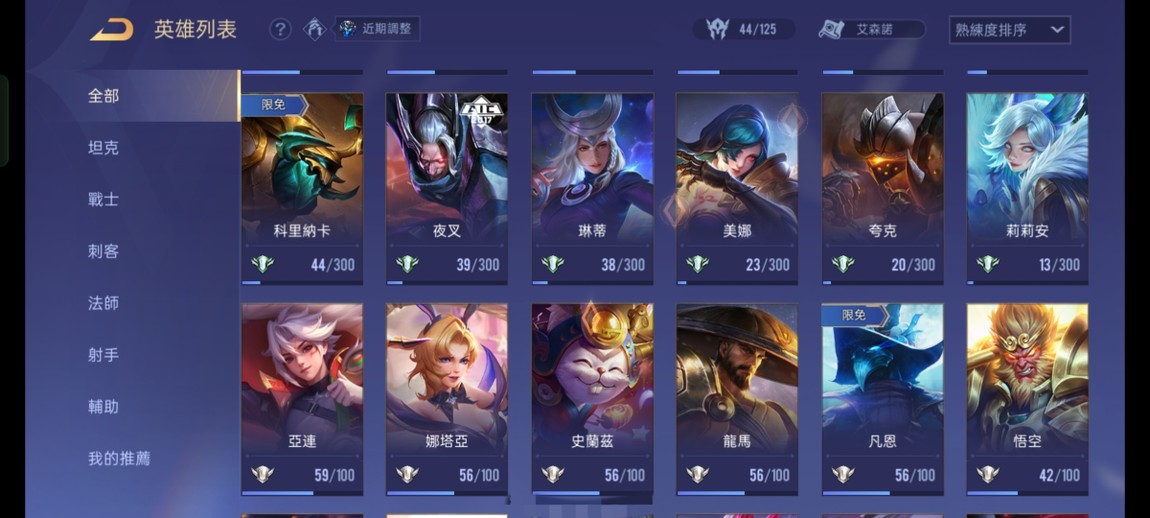Click silver mastery badge on 亞連 card
The width and height of the screenshot is (1150, 518).
[x=262, y=475]
